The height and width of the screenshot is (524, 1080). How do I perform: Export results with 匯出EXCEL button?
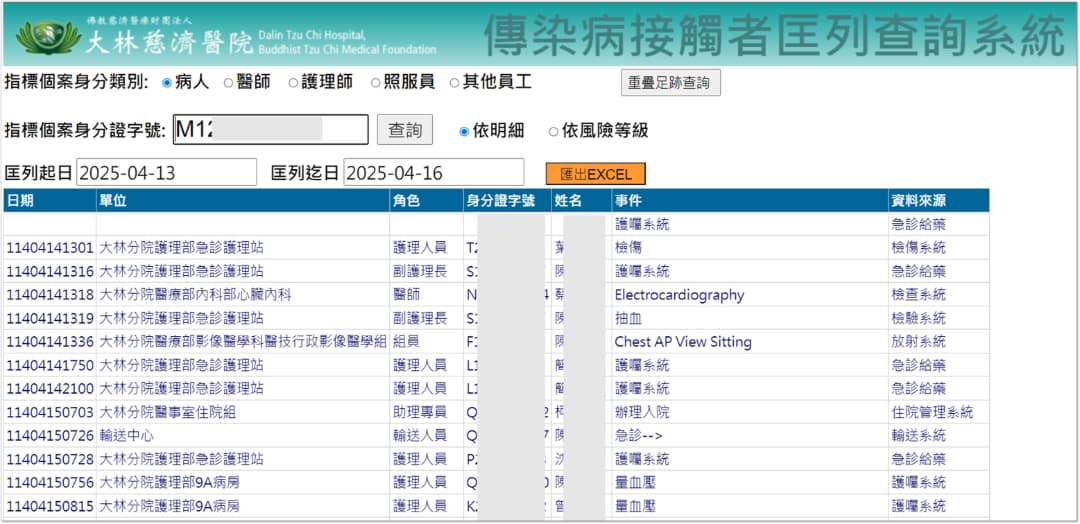click(596, 174)
